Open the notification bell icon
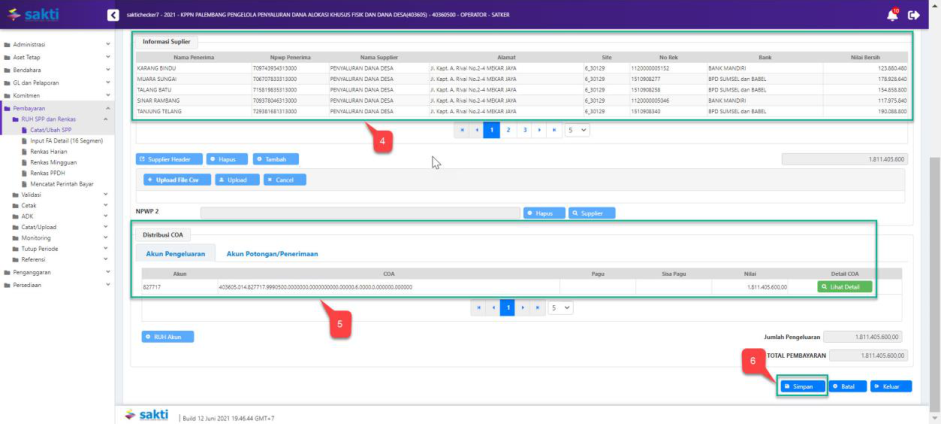Image resolution: width=941 pixels, height=424 pixels. coord(892,16)
